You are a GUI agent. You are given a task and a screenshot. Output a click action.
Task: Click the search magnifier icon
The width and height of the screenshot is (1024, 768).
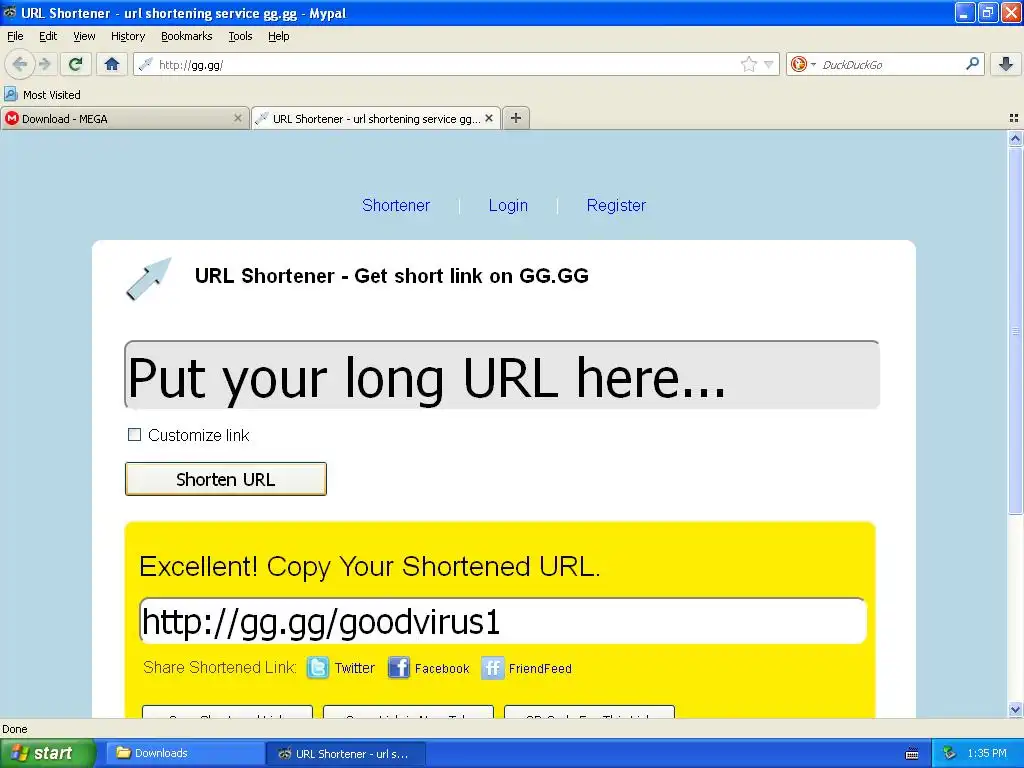[972, 64]
